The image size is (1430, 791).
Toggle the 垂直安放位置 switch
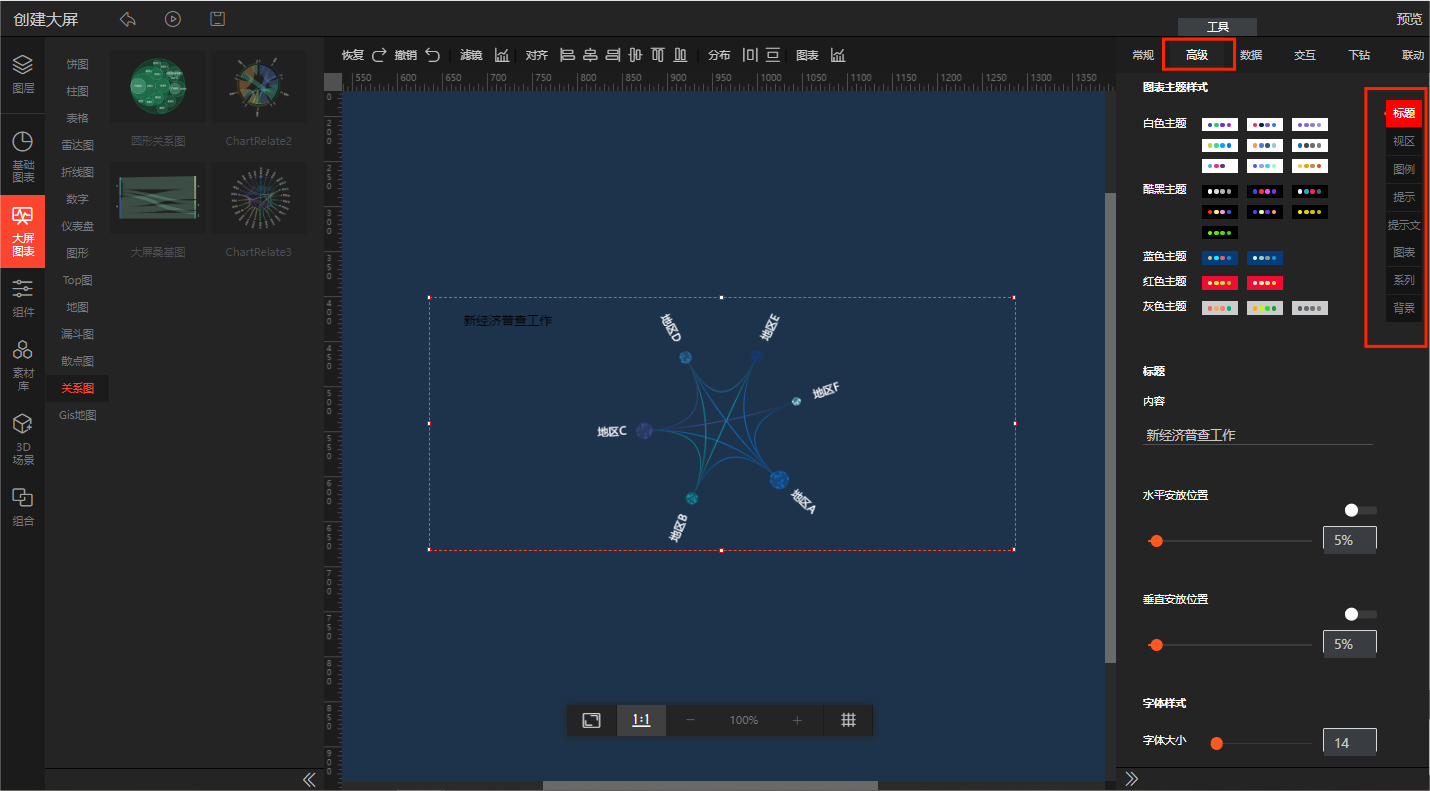pos(1360,614)
